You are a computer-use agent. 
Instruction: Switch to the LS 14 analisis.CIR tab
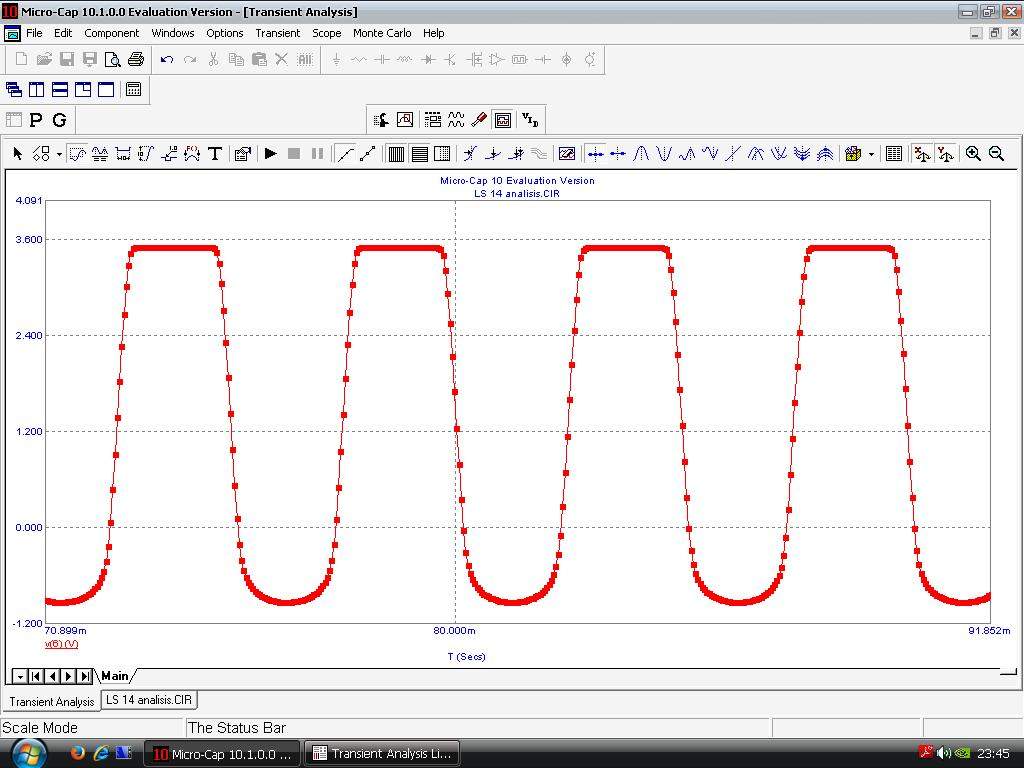click(x=149, y=700)
